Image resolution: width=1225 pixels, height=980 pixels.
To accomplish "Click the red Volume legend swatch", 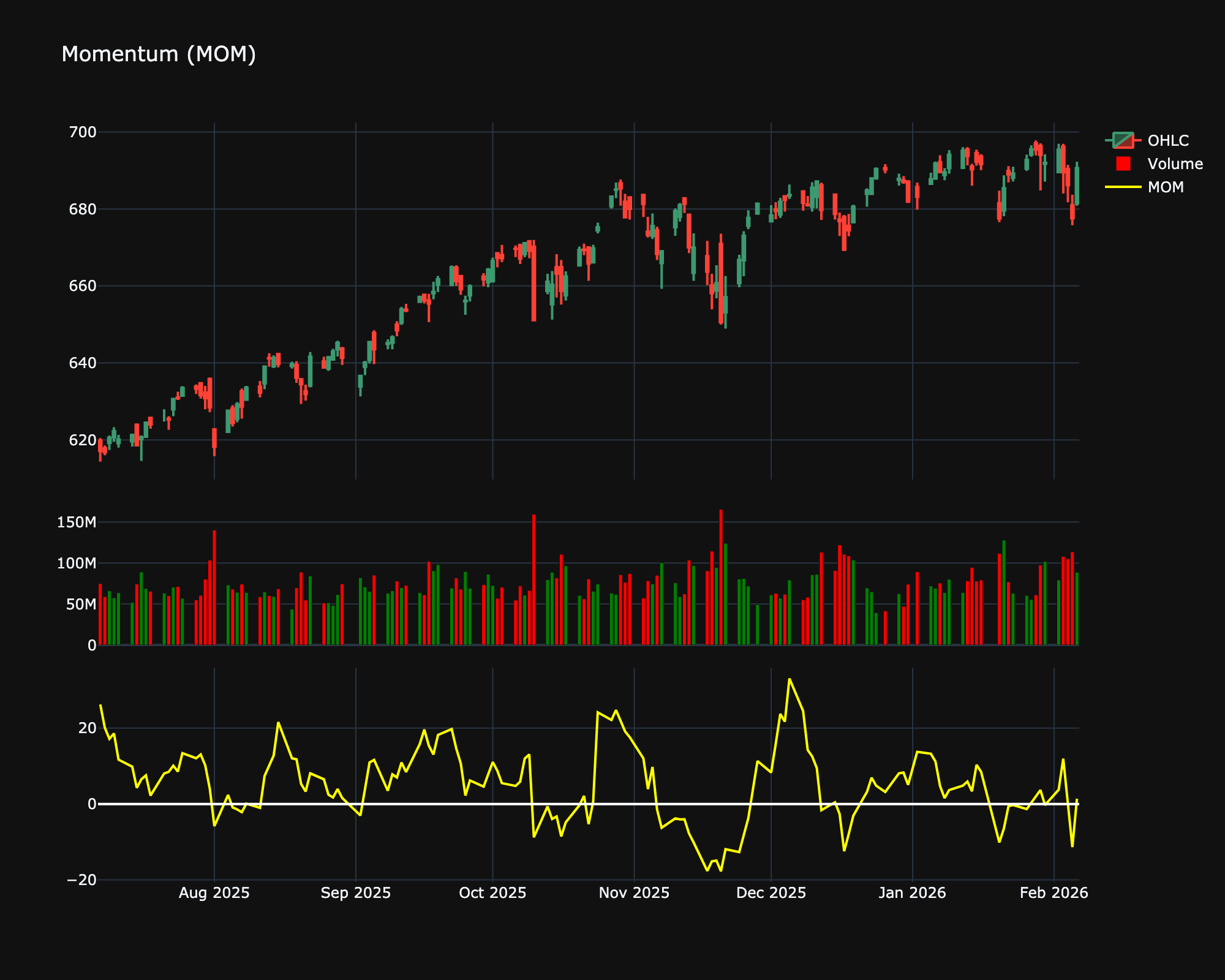I will click(1123, 164).
